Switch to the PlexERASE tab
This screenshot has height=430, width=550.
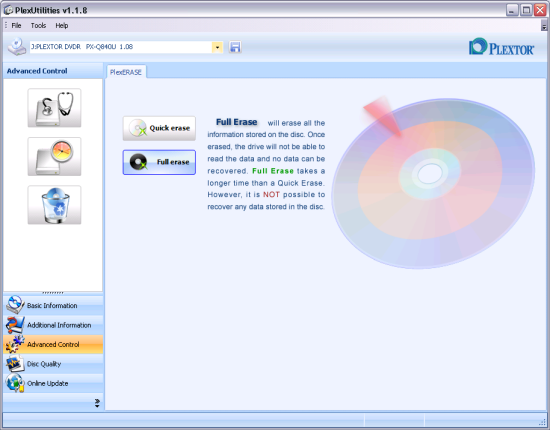coord(126,72)
